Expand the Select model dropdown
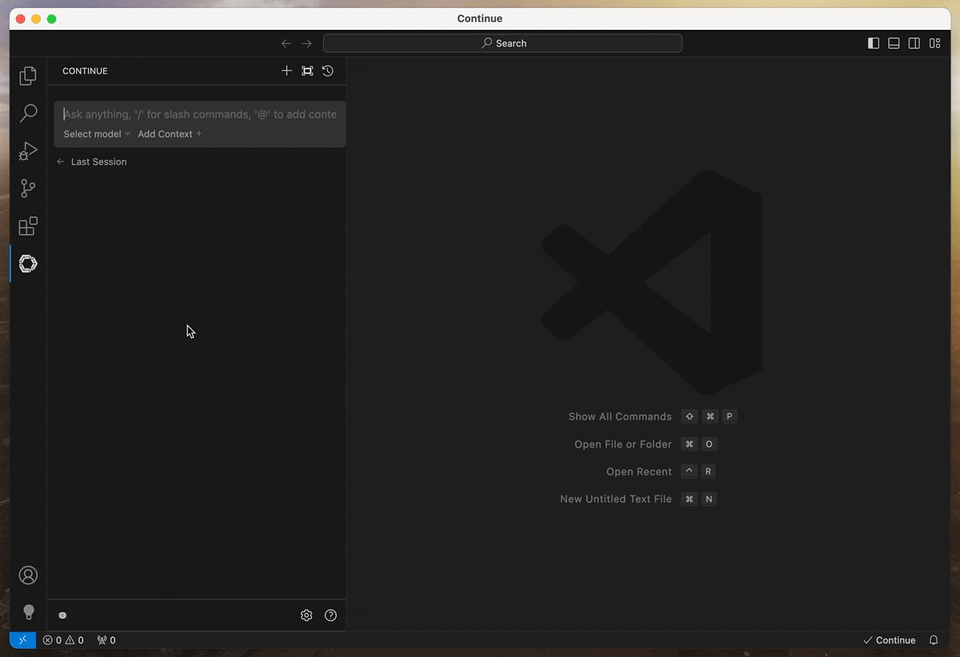 (x=97, y=134)
